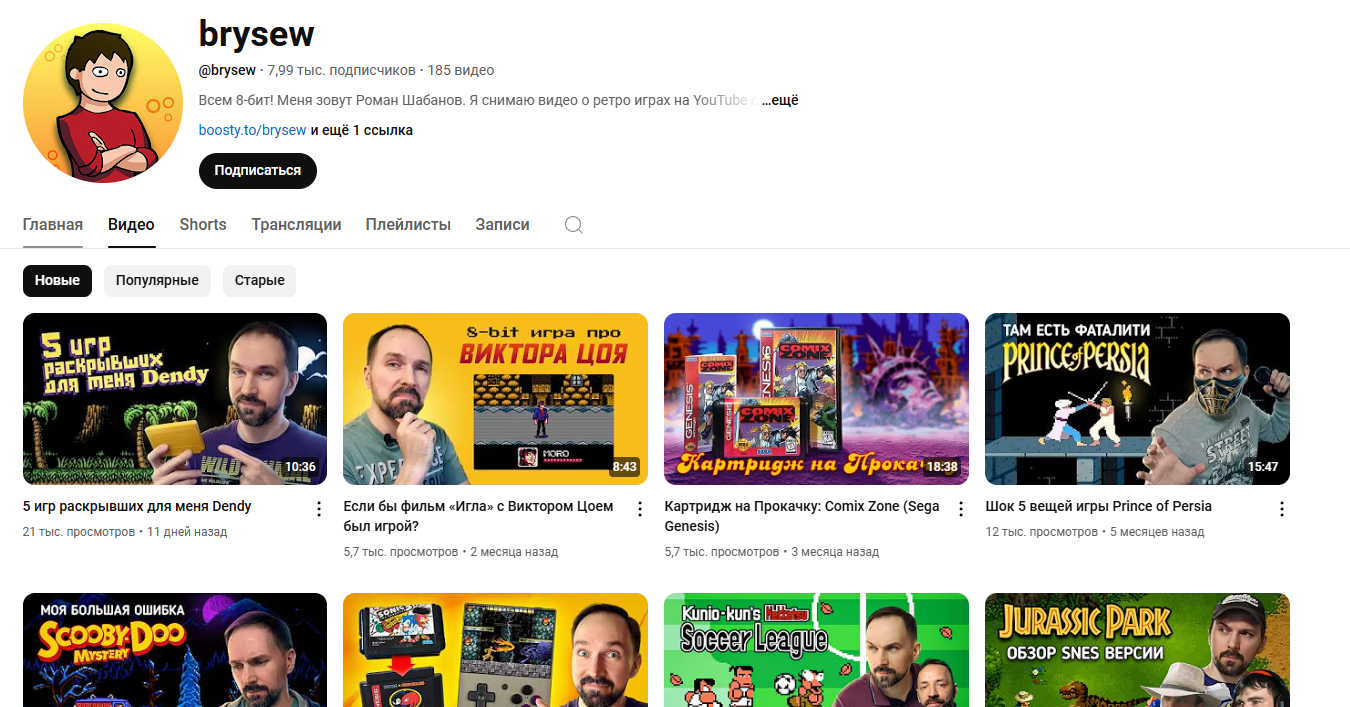Select the 'Популярные' sort chip
1350x707 pixels.
(x=157, y=281)
